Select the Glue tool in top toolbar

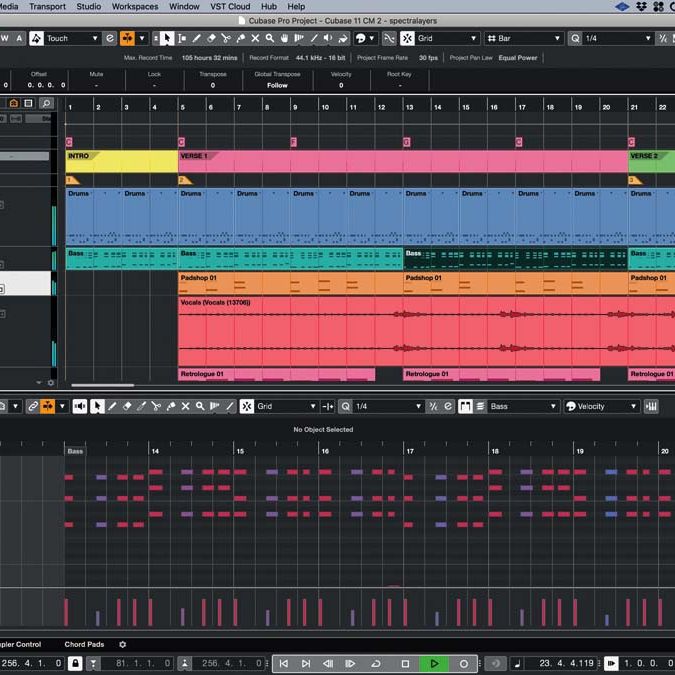[241, 38]
